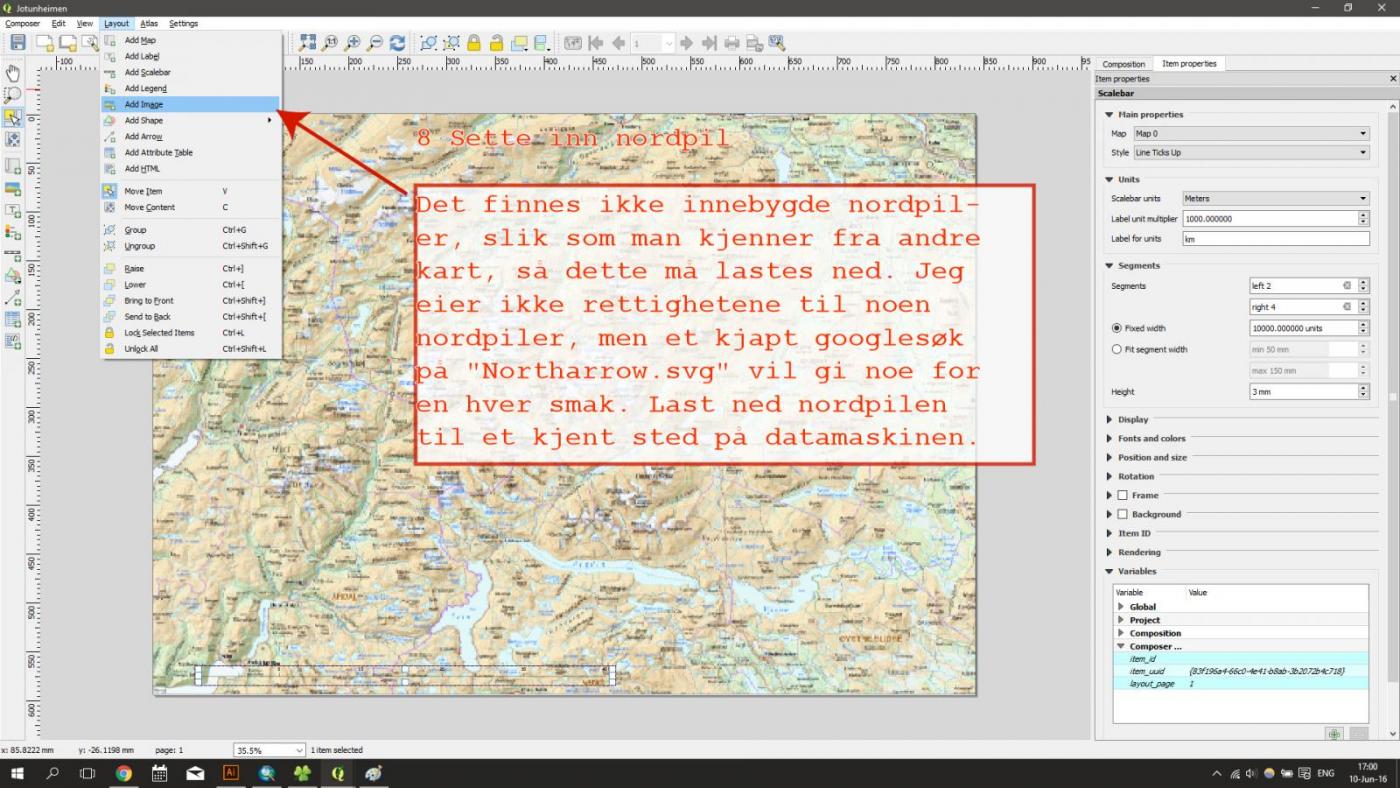Choose the Move Content tool

click(13, 140)
